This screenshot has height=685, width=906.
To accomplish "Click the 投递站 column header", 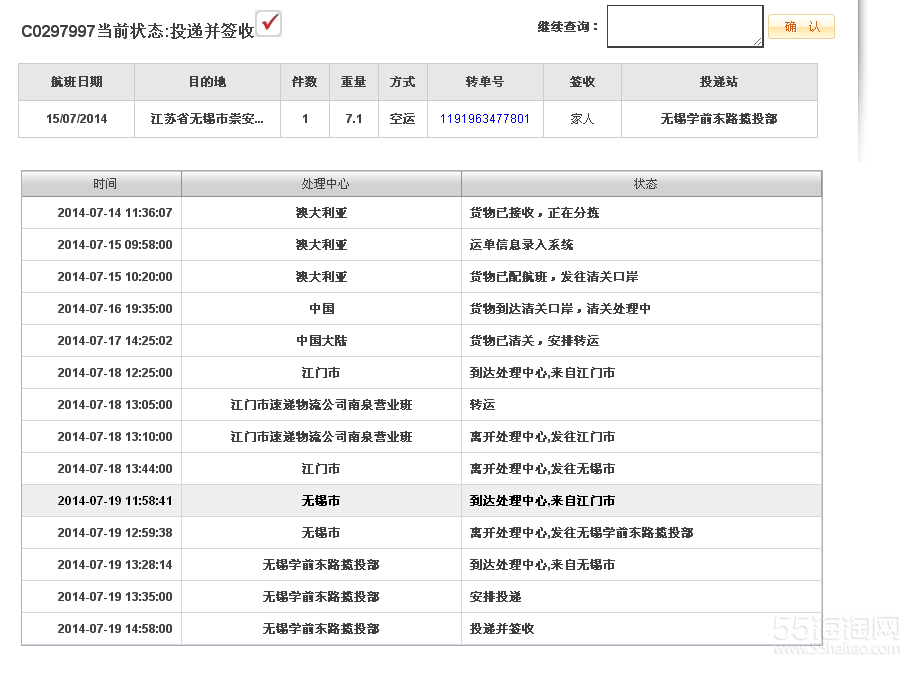I will (x=719, y=82).
